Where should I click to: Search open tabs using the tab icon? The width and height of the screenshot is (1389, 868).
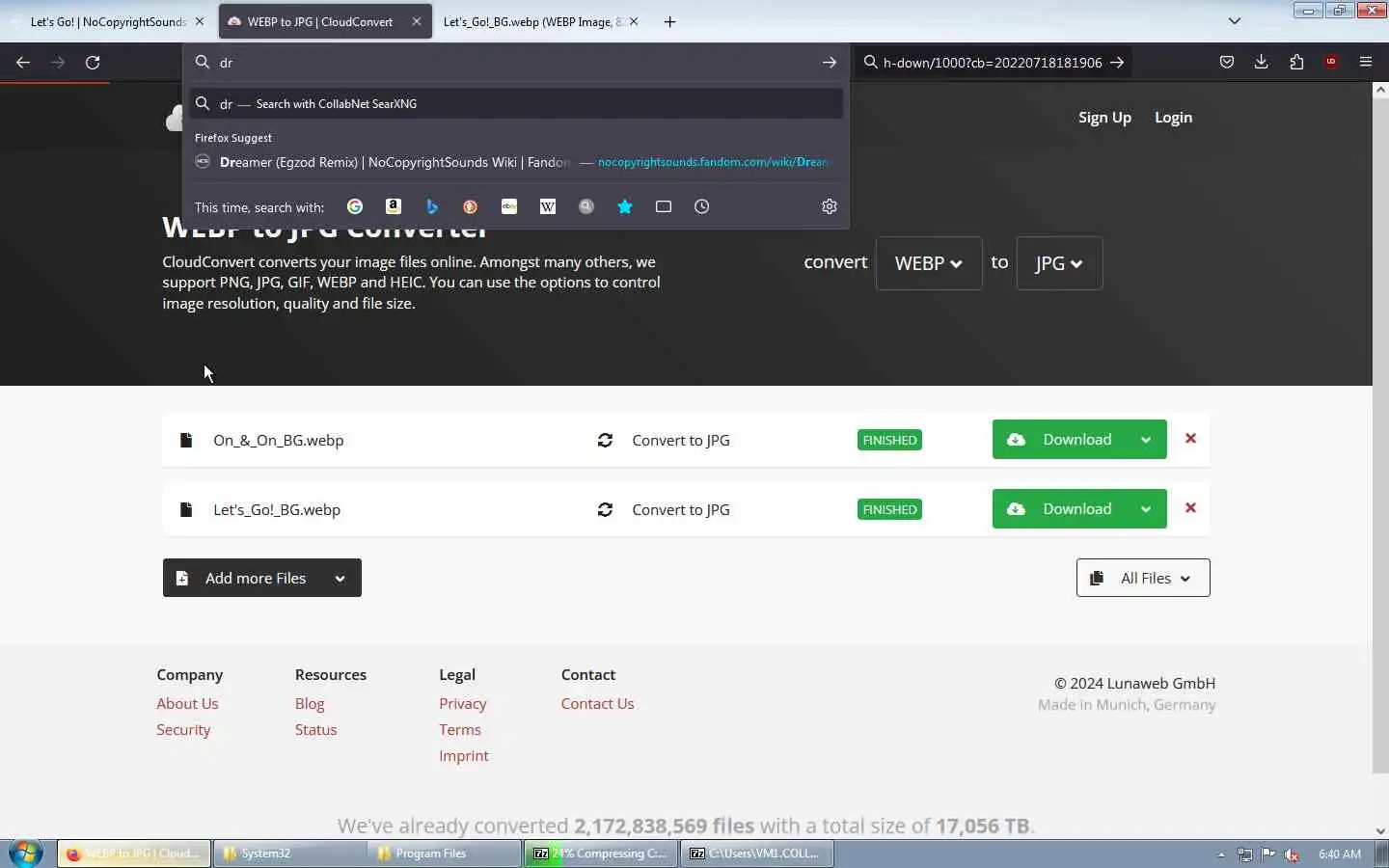[664, 206]
